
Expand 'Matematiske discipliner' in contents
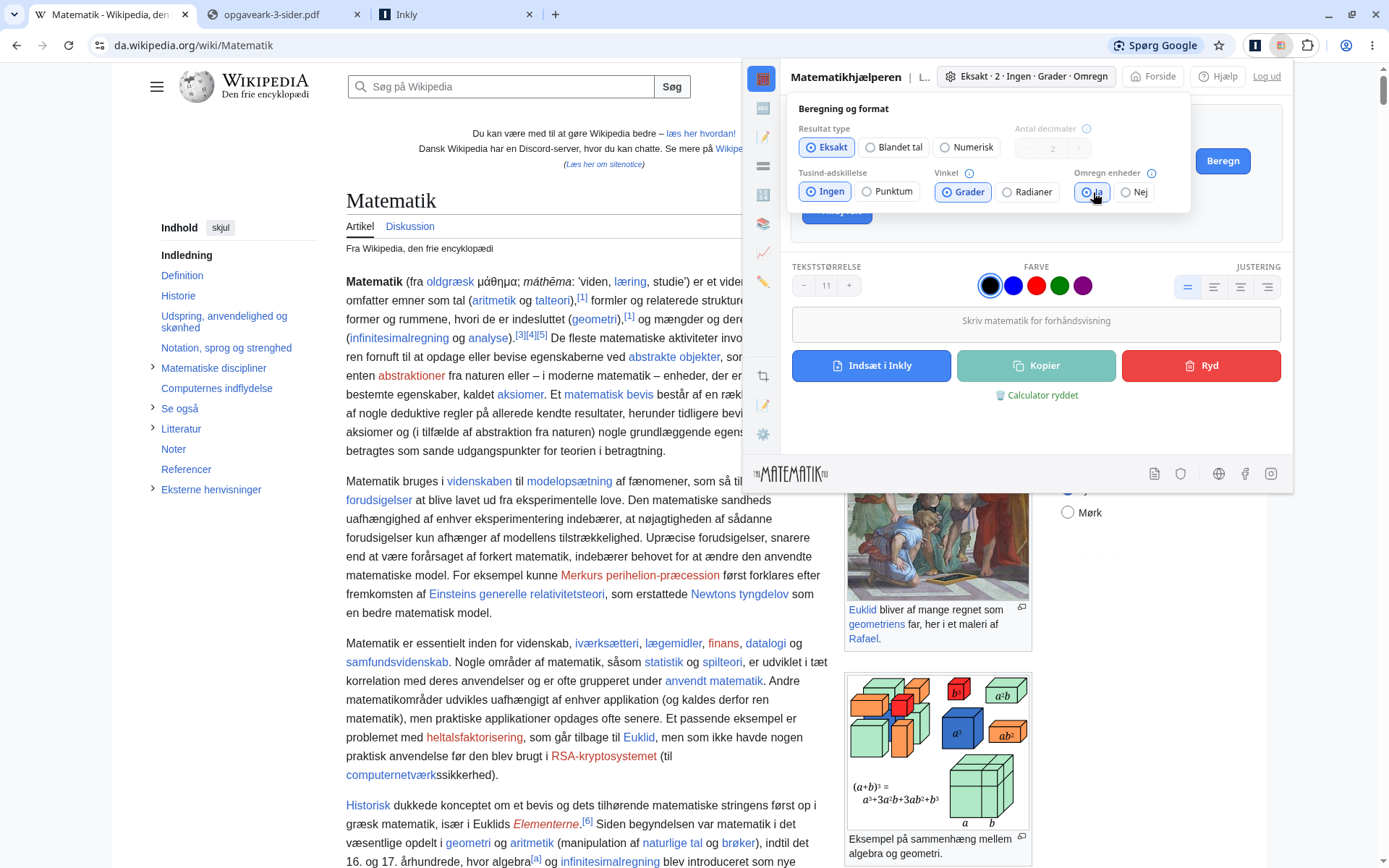click(x=153, y=367)
